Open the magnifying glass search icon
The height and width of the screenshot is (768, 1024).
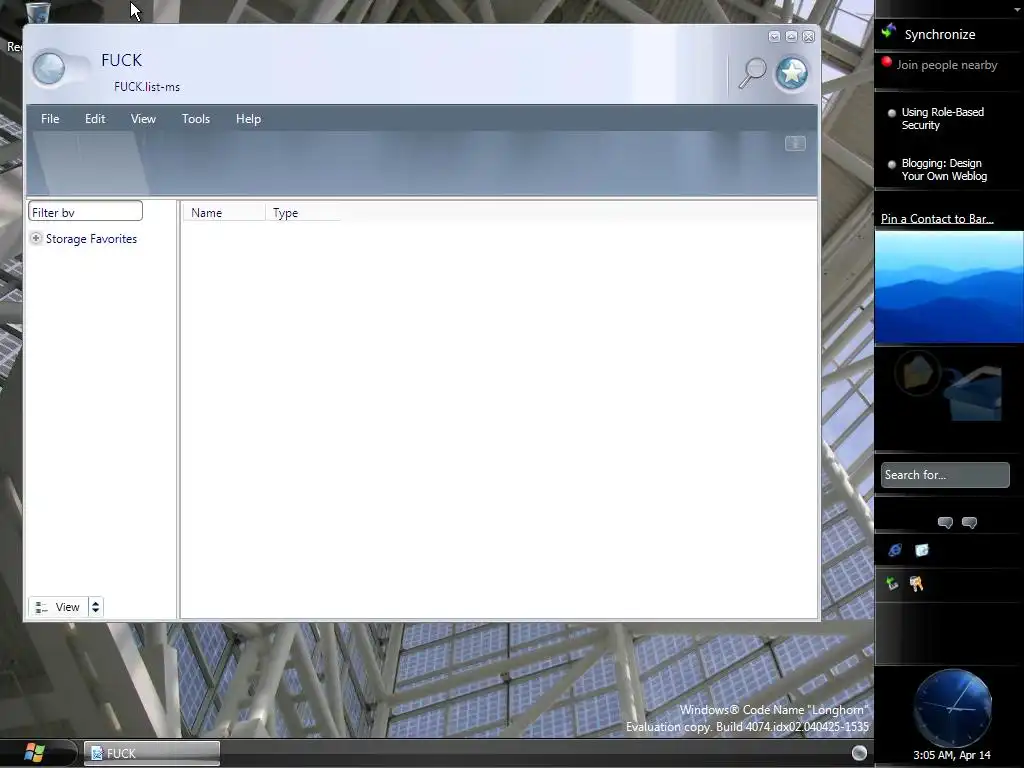[x=752, y=72]
